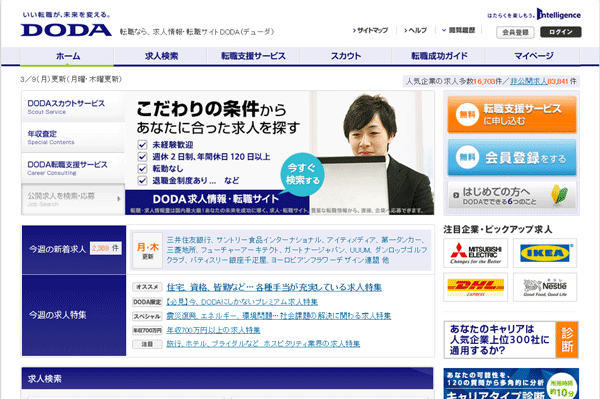Open the スカウト tab
The height and width of the screenshot is (399, 600).
tap(346, 56)
